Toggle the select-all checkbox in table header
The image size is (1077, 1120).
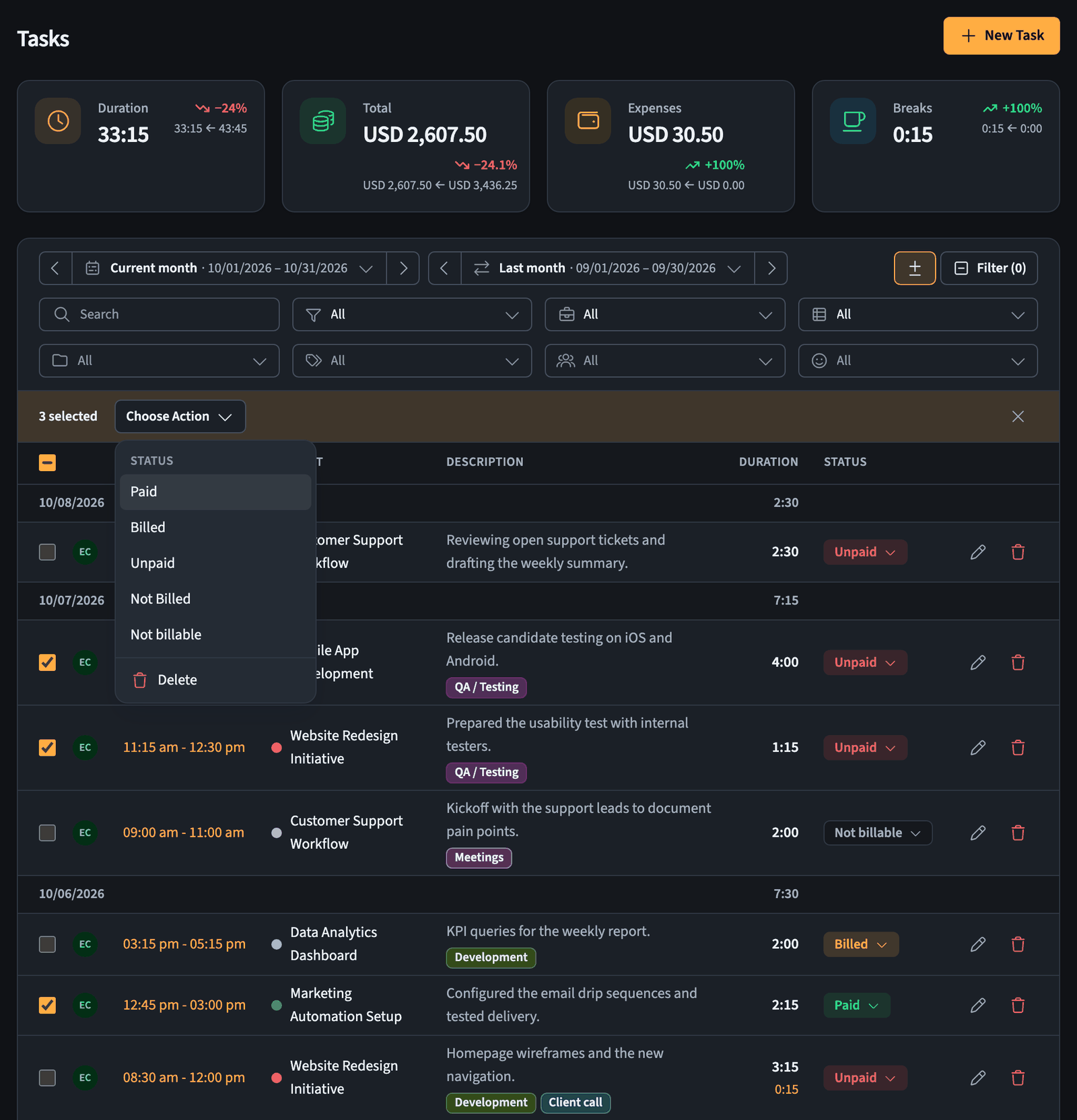[47, 462]
